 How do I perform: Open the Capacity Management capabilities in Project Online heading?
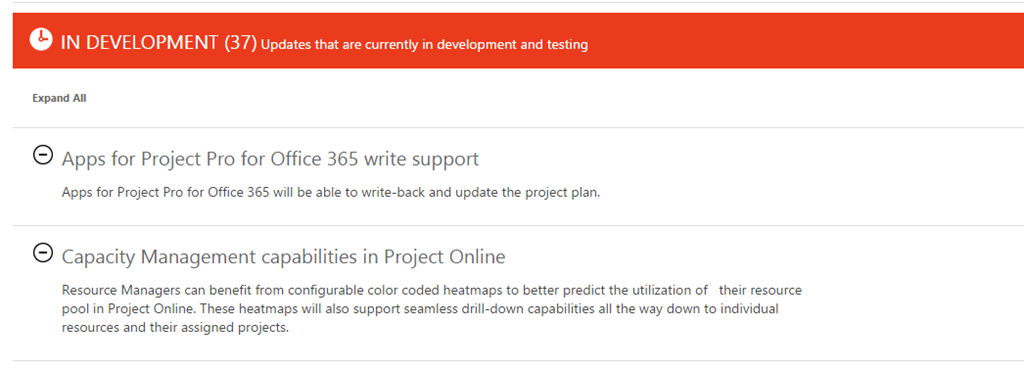click(x=283, y=257)
